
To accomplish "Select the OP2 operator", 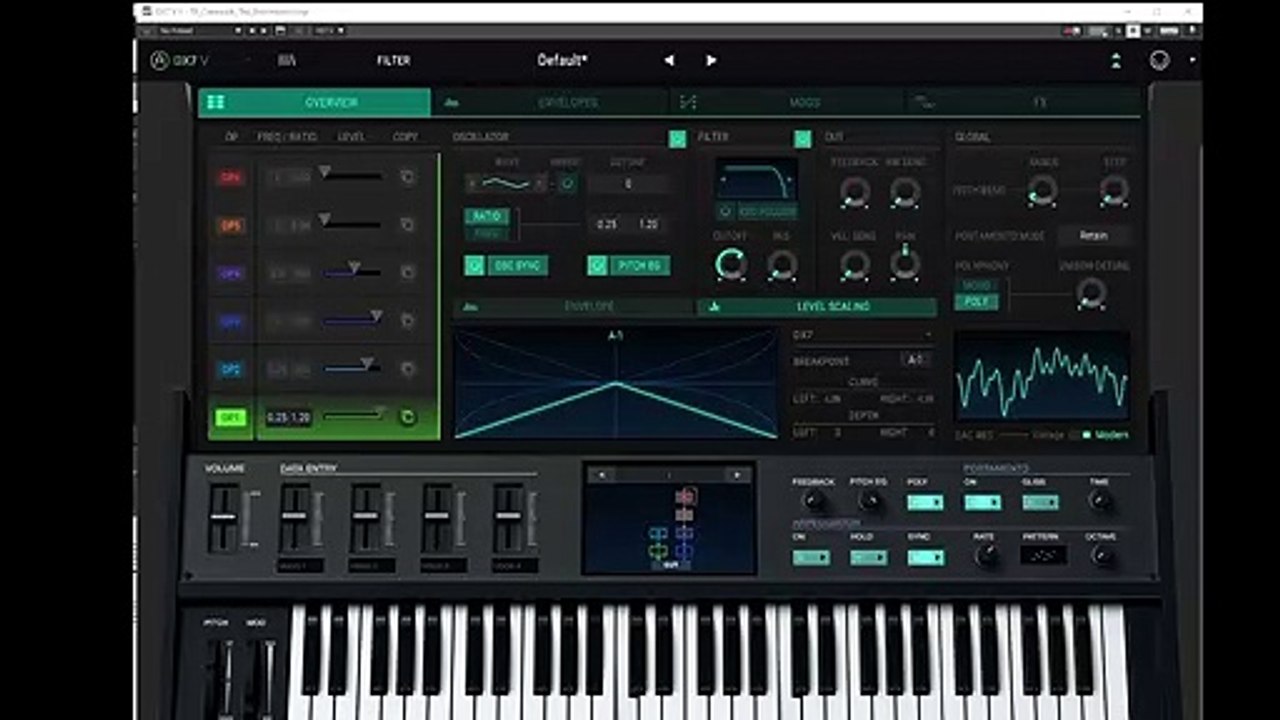I will pyautogui.click(x=231, y=369).
